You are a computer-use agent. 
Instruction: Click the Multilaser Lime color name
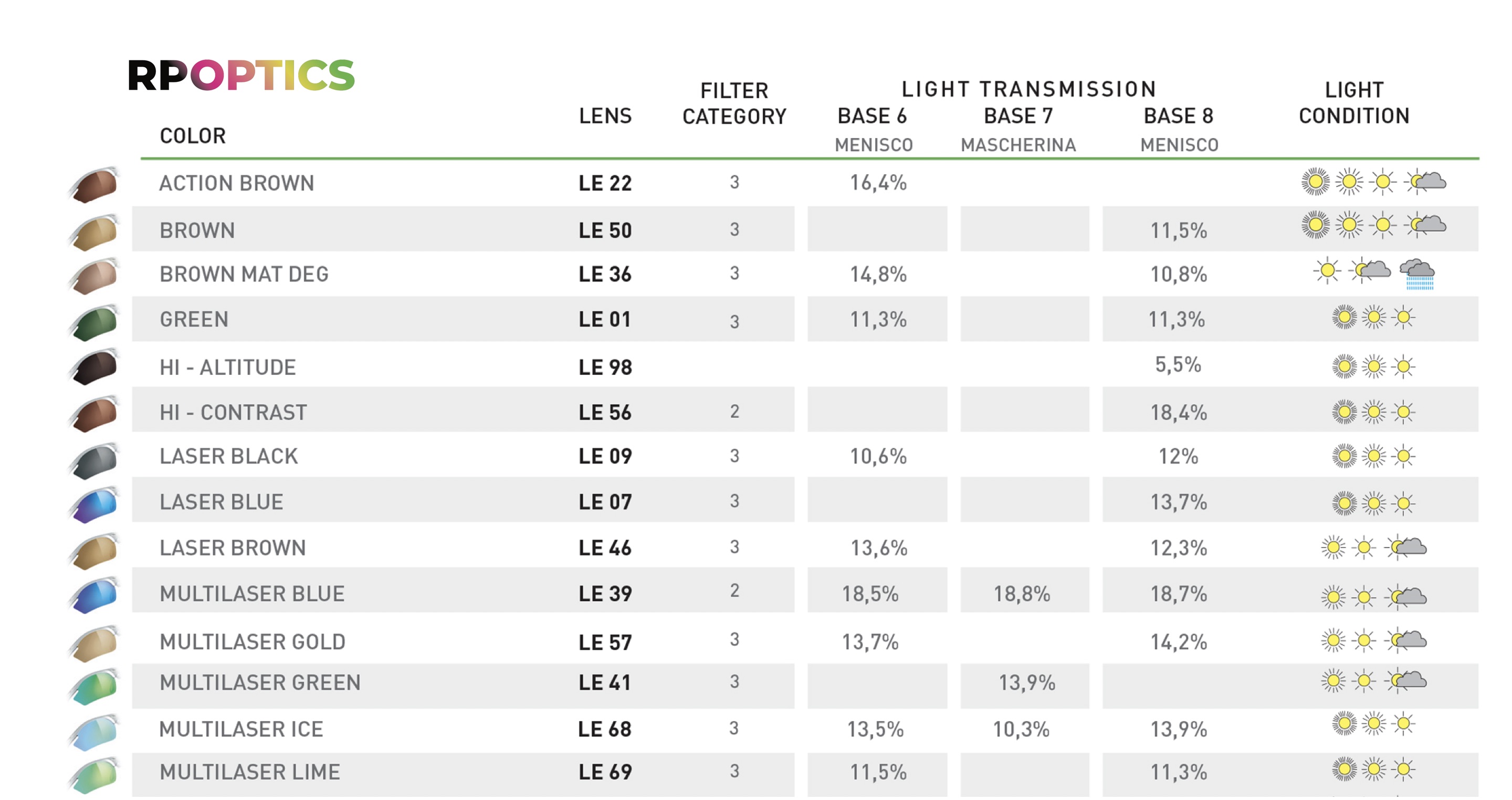pos(250,772)
